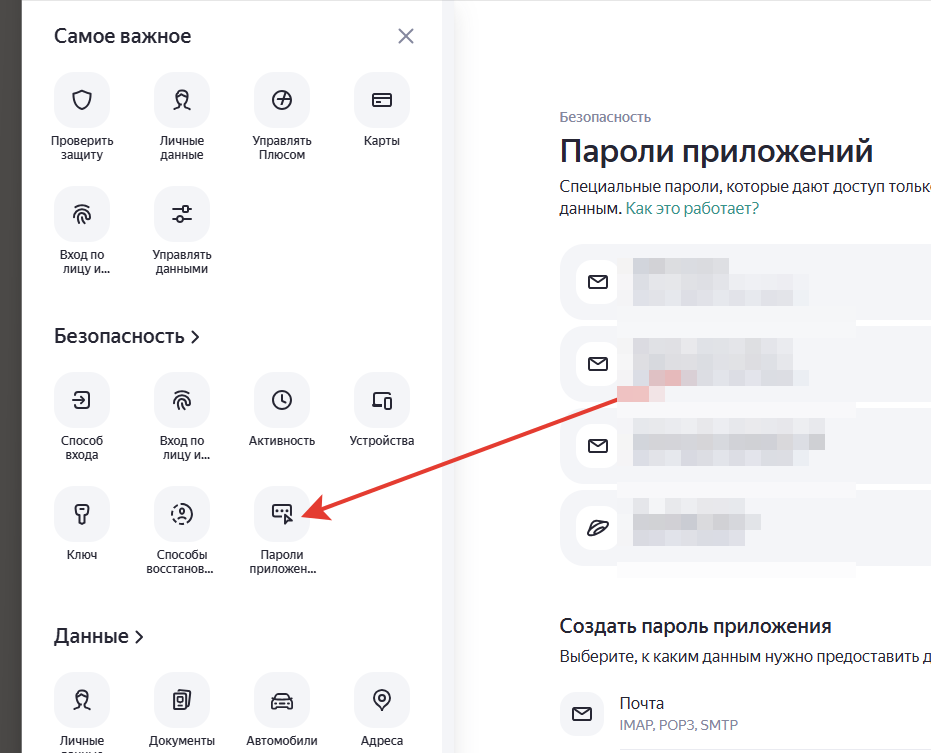The image size is (931, 753).
Task: Follow the Как это работает? link
Action: [x=692, y=208]
